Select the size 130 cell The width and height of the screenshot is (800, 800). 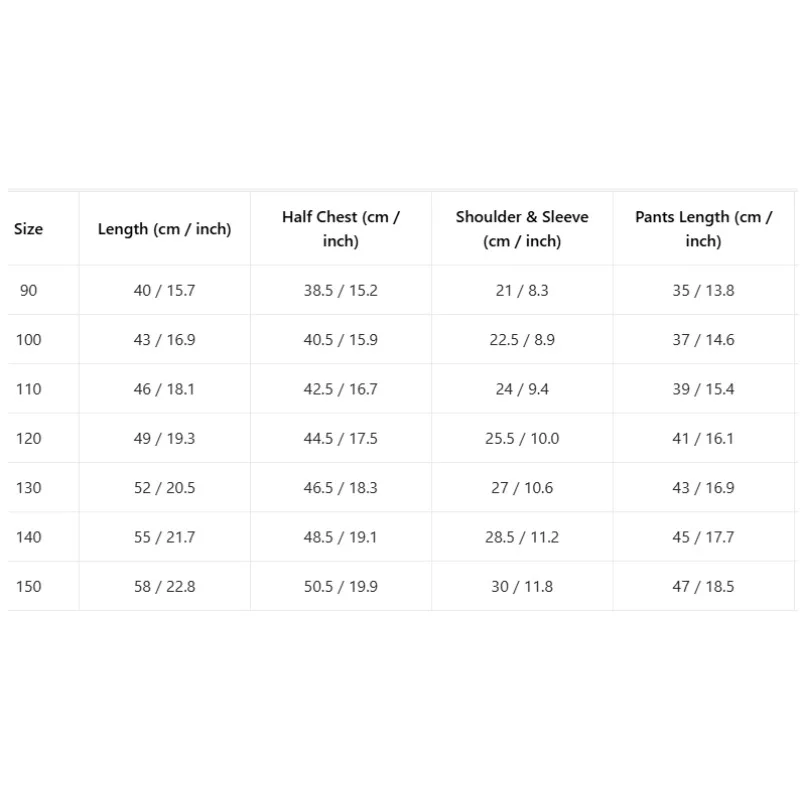[29, 488]
